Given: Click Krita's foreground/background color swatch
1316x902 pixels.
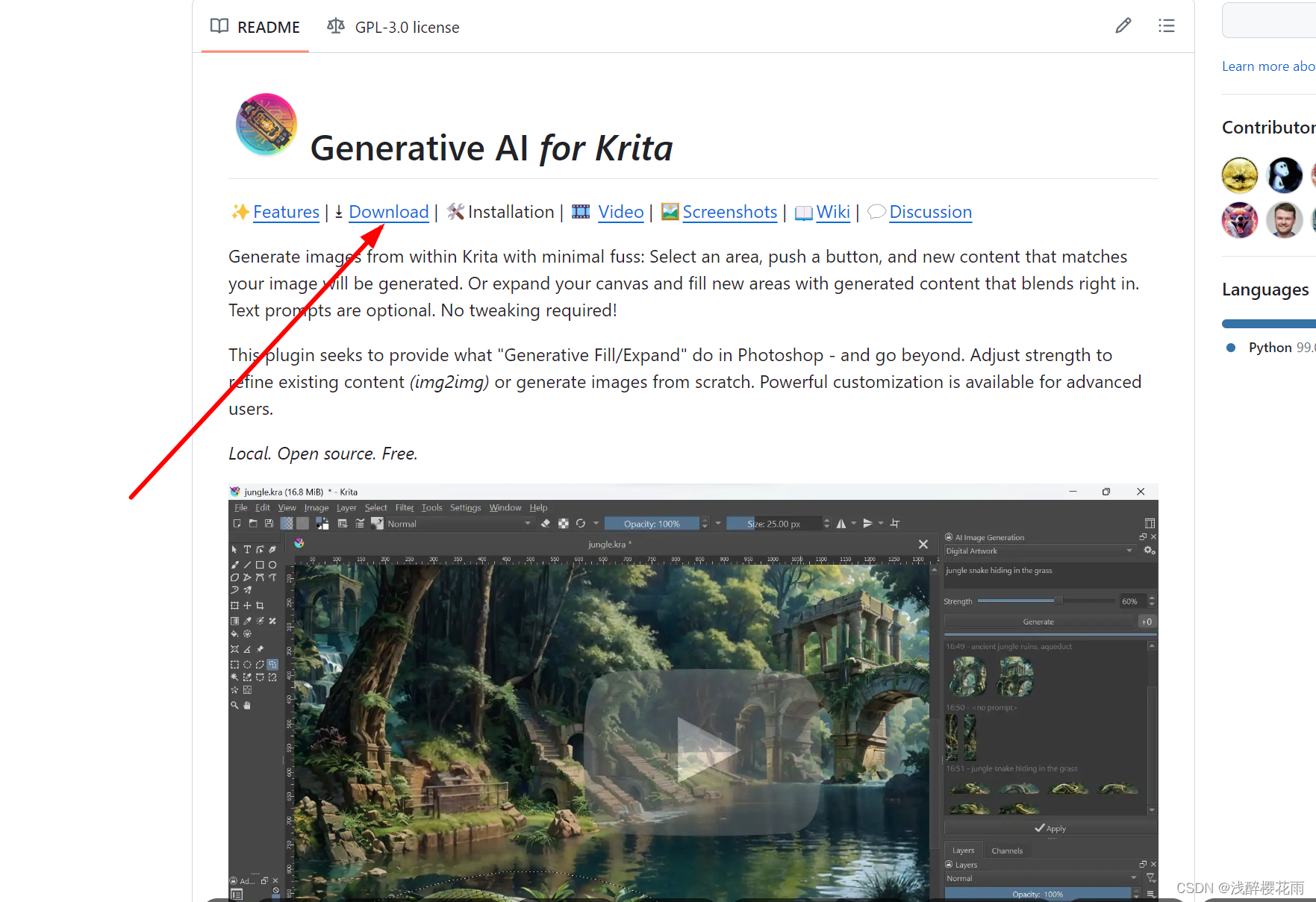Looking at the screenshot, I should coord(322,524).
